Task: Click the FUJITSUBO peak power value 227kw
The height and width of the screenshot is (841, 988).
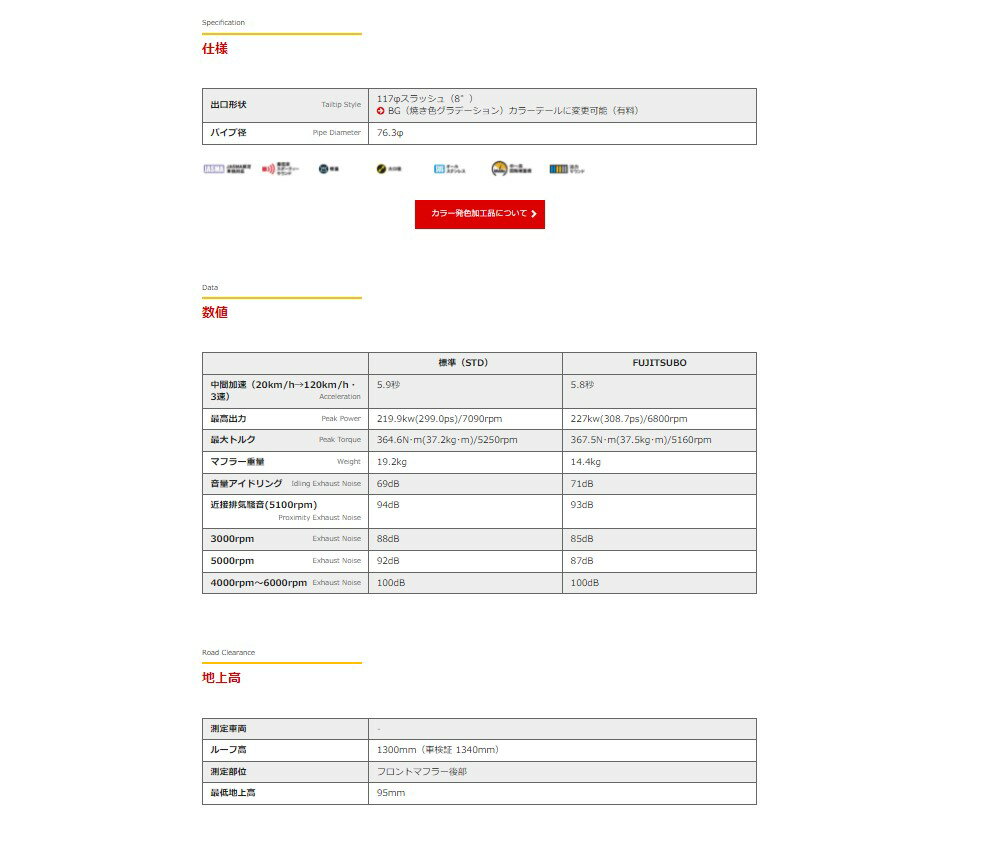Action: [629, 419]
